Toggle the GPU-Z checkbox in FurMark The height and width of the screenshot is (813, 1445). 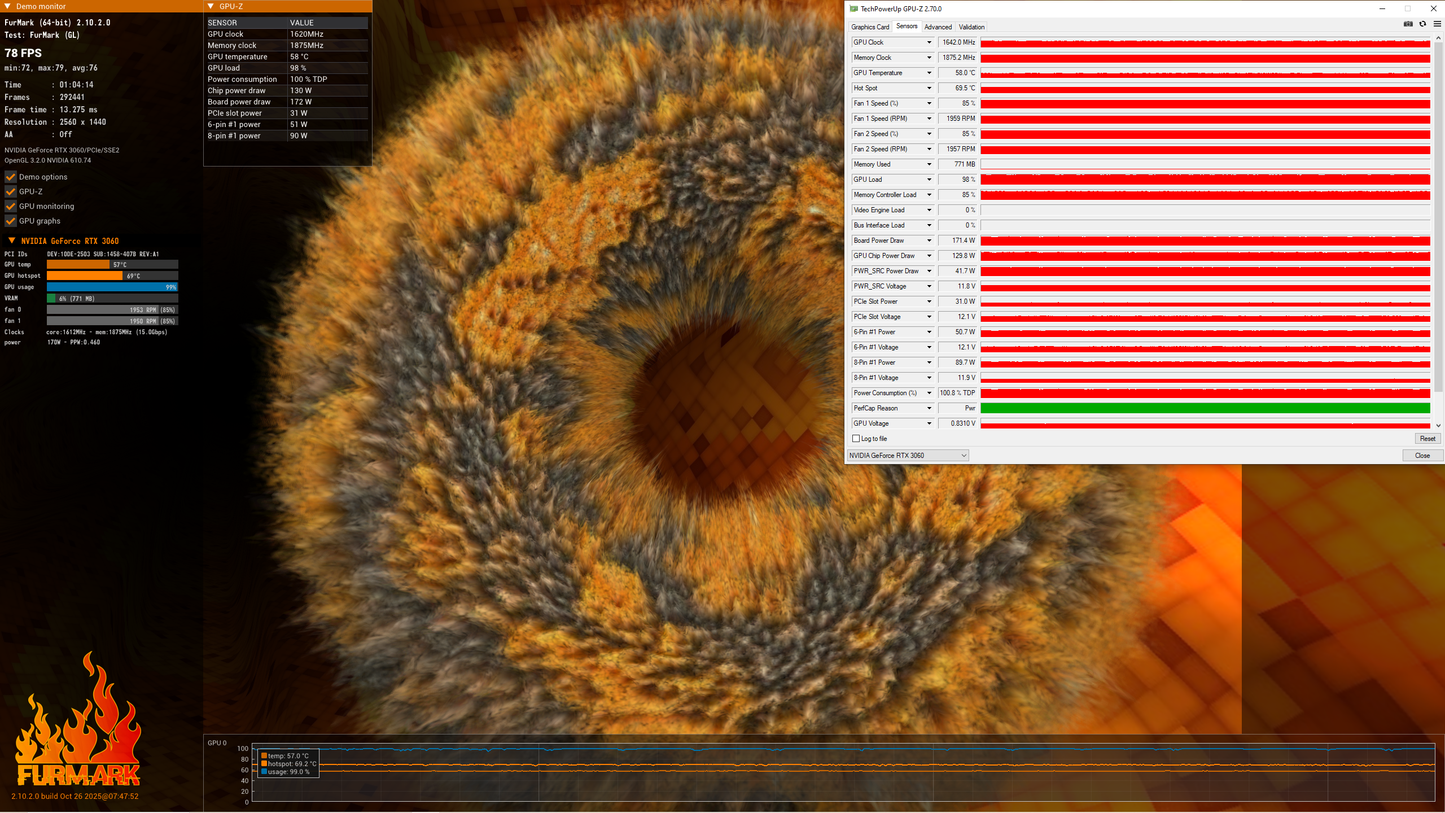11,191
